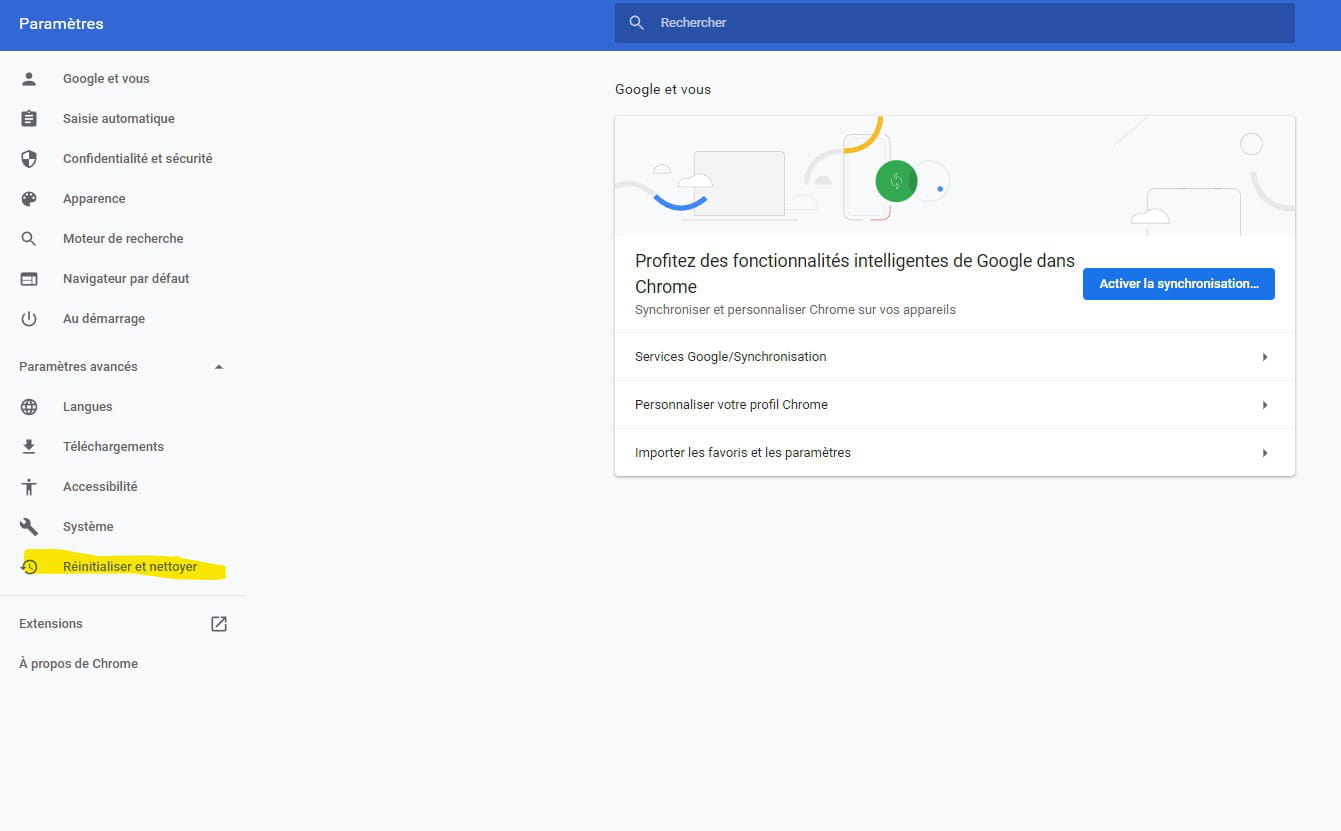1341x831 pixels.
Task: Click Activer la synchronisation button
Action: [x=1178, y=284]
